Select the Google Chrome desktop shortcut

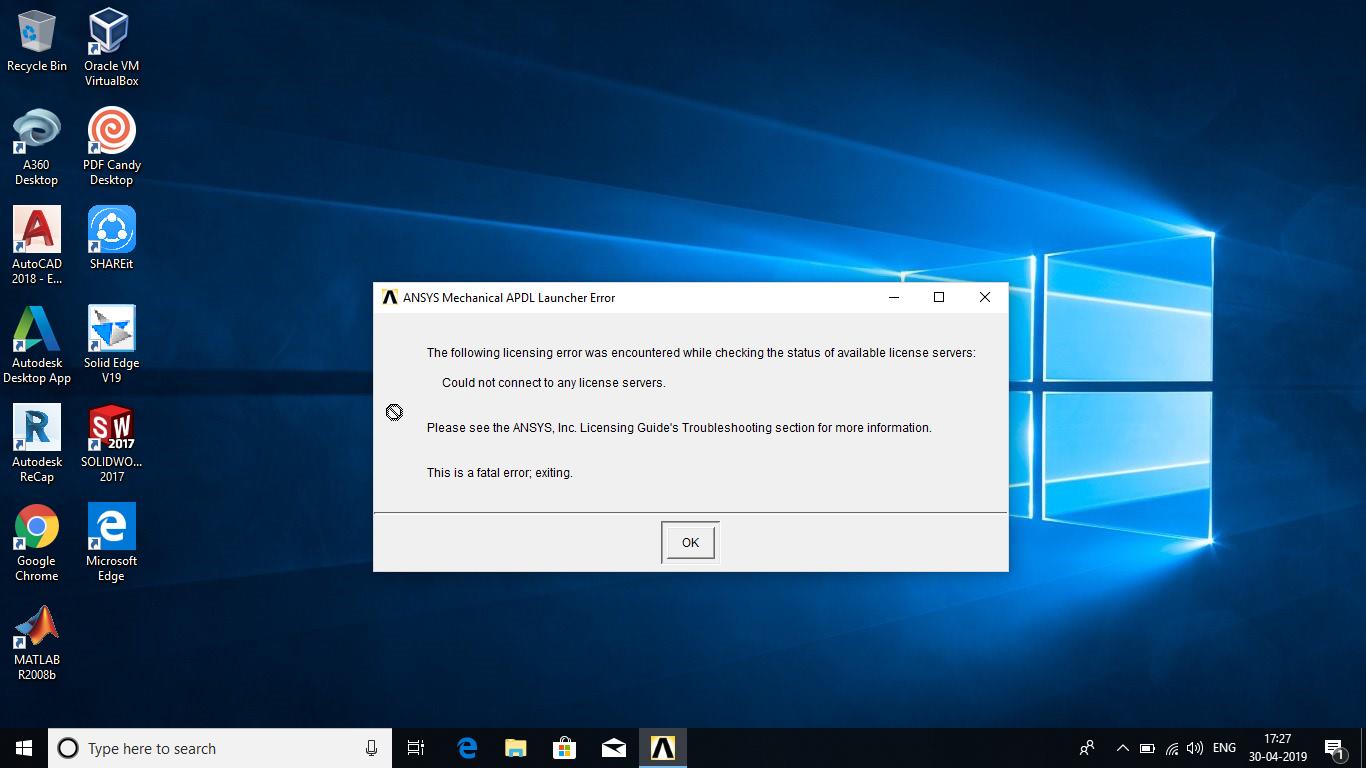[37, 543]
